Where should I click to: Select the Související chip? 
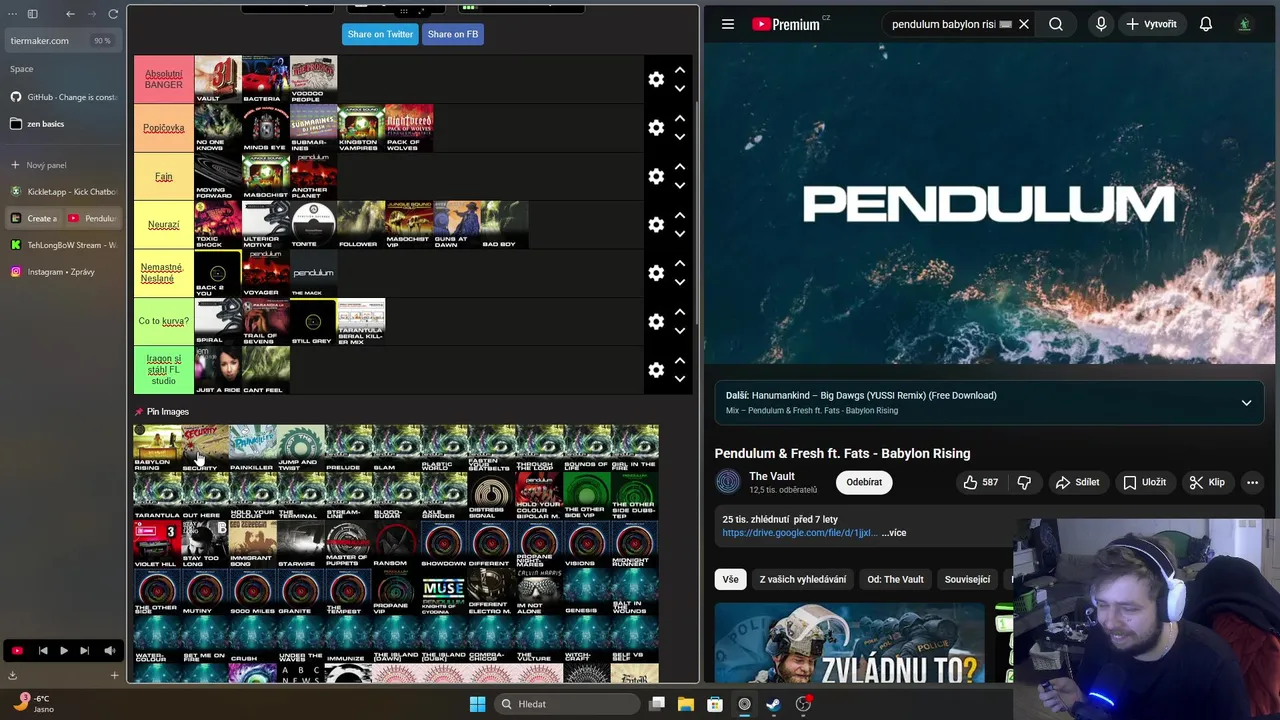pos(967,579)
